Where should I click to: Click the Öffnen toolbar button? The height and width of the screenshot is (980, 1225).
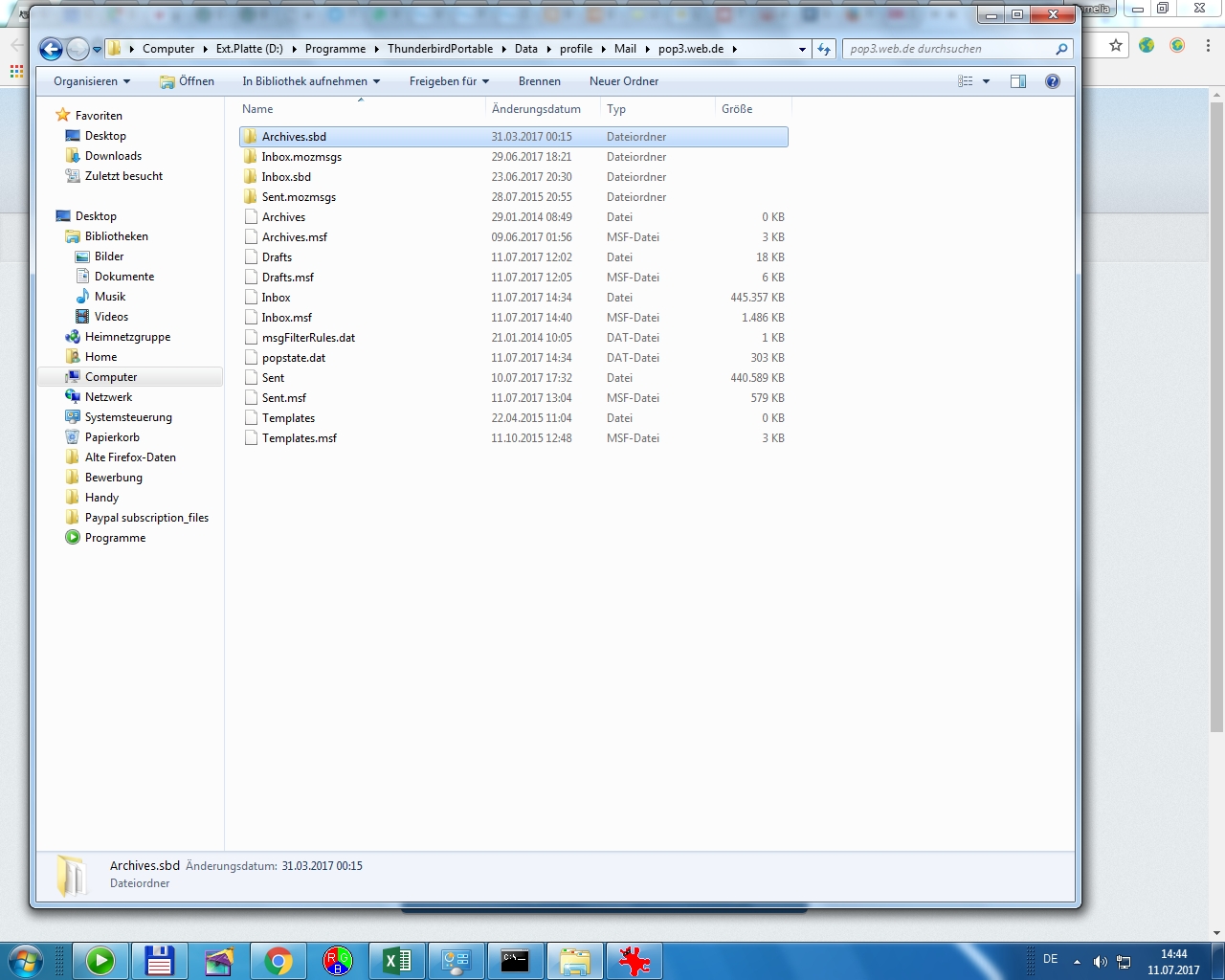tap(188, 81)
